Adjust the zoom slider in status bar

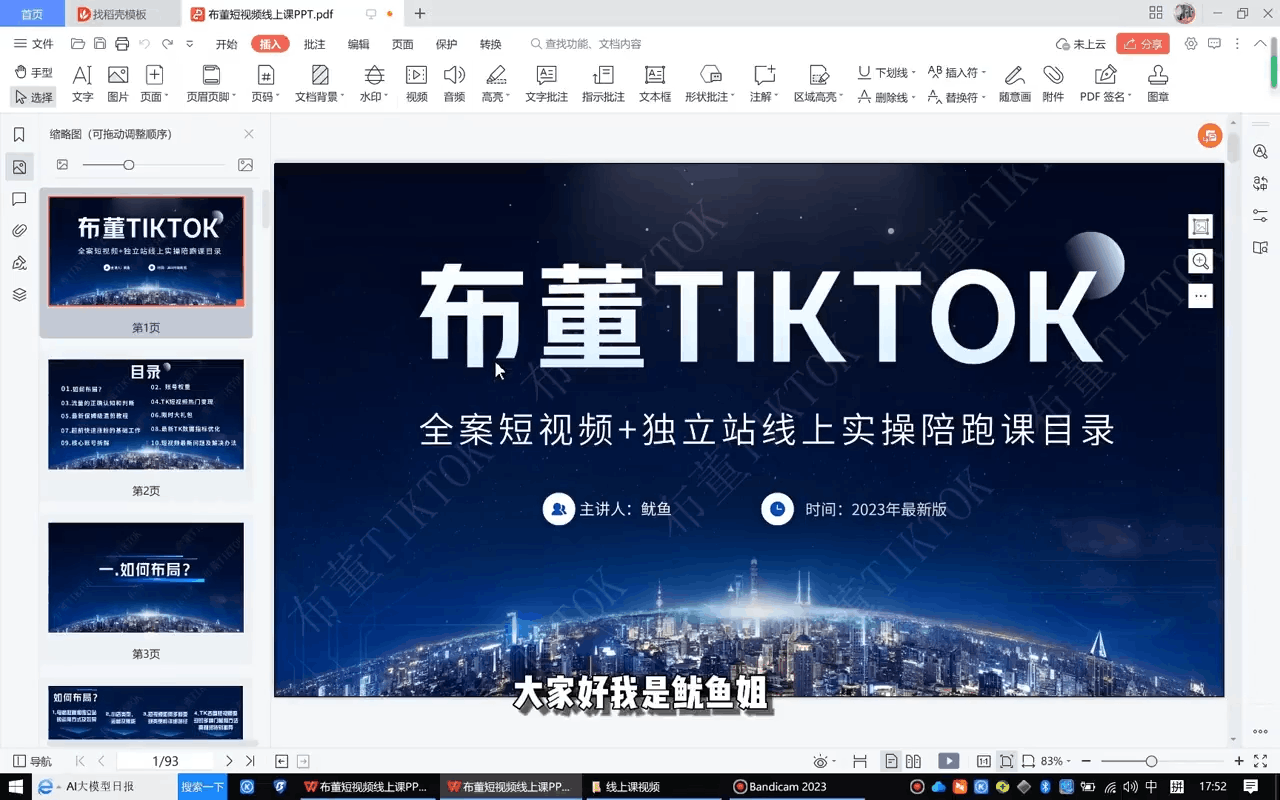point(1152,761)
